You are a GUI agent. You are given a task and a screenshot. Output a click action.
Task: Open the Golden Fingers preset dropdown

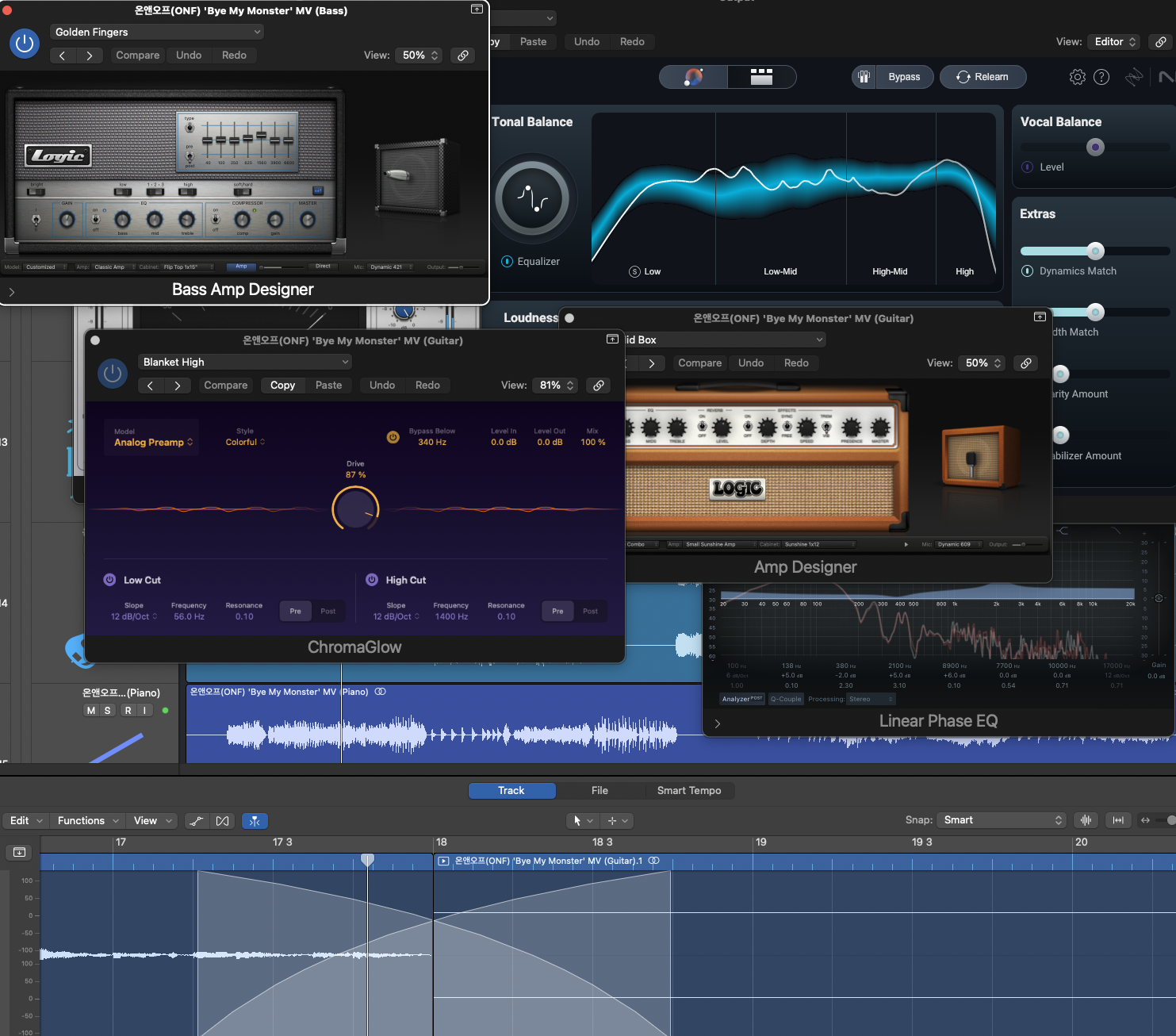click(157, 32)
